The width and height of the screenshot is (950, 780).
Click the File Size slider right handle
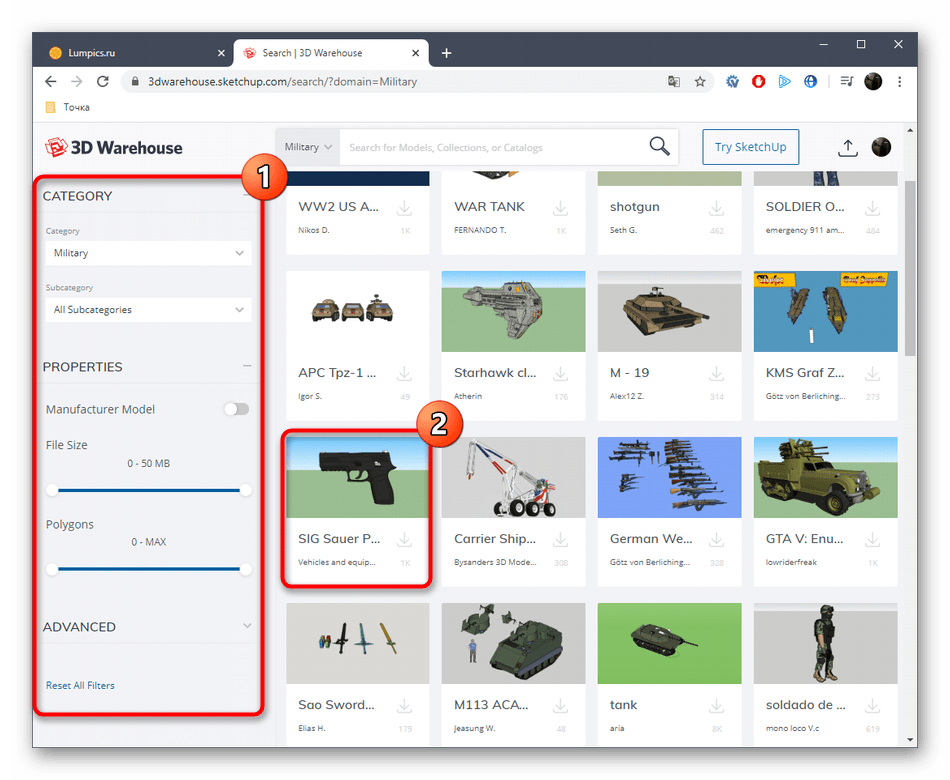click(x=246, y=490)
